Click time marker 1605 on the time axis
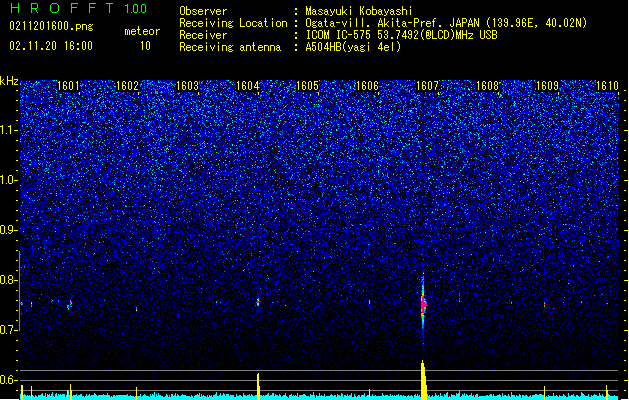 pyautogui.click(x=307, y=86)
